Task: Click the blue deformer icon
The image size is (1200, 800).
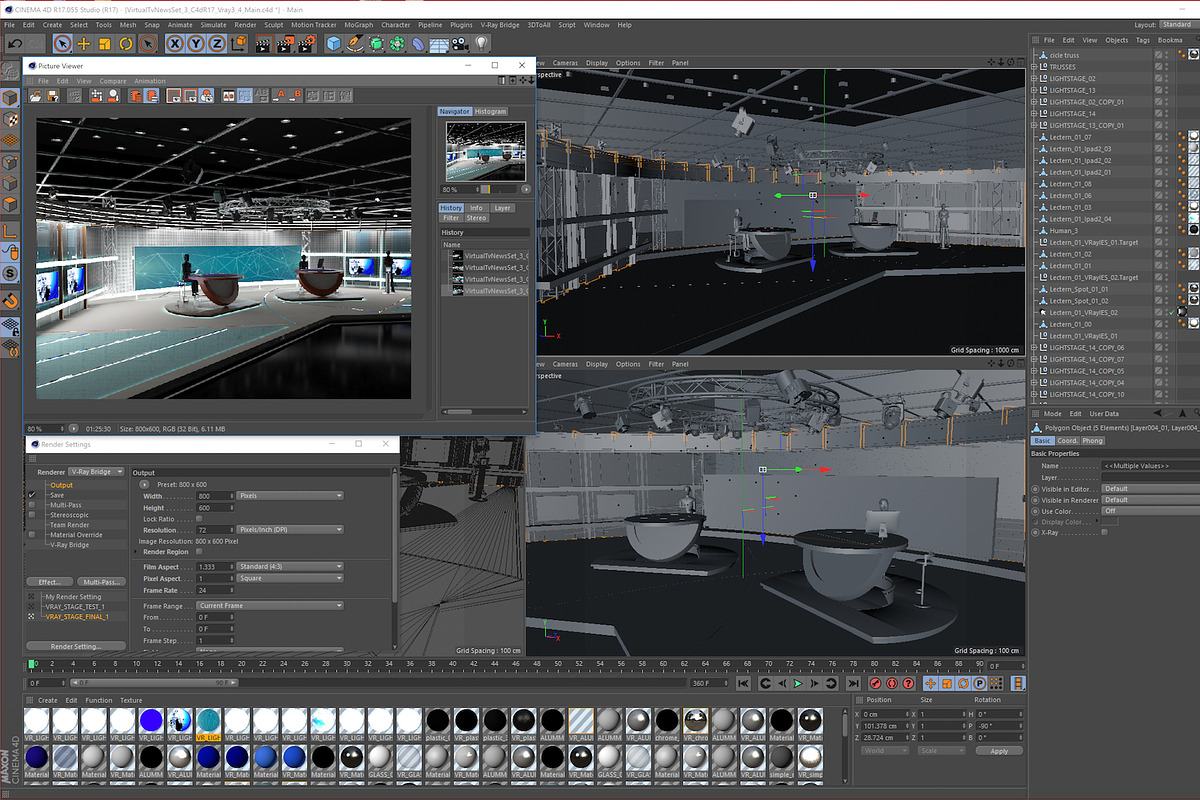Action: tap(418, 43)
